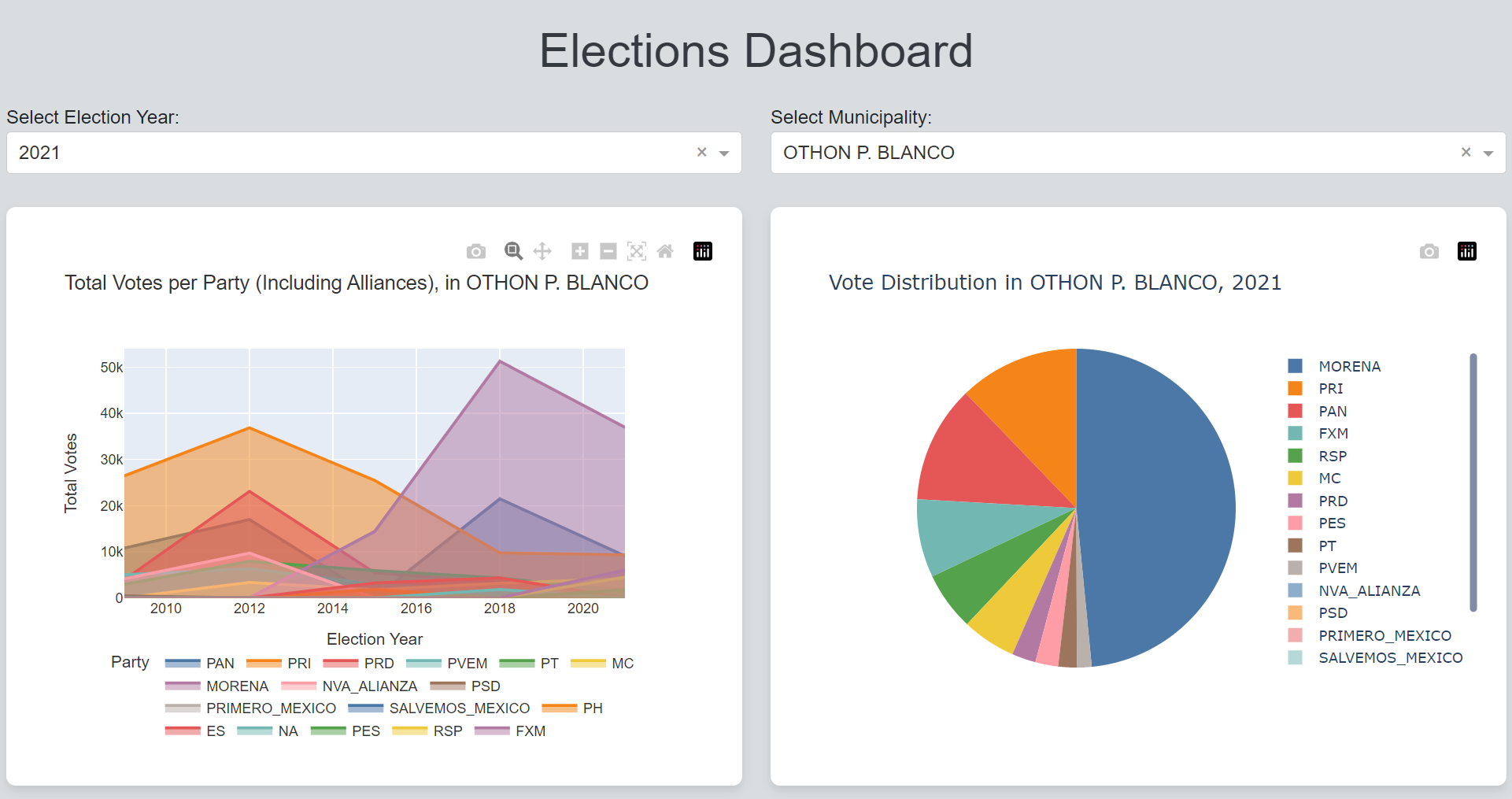Open the Election Year dropdown arrow
Screen dimensions: 1512x799
[724, 154]
